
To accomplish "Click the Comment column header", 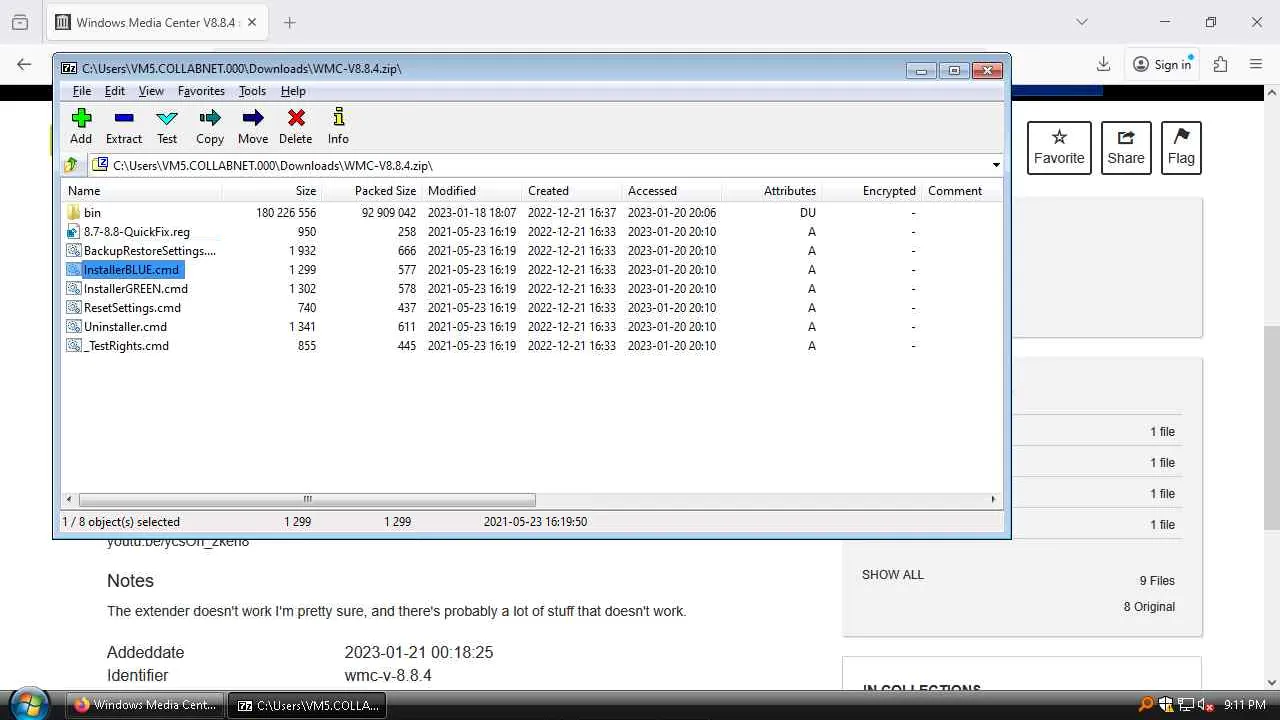I will [961, 191].
